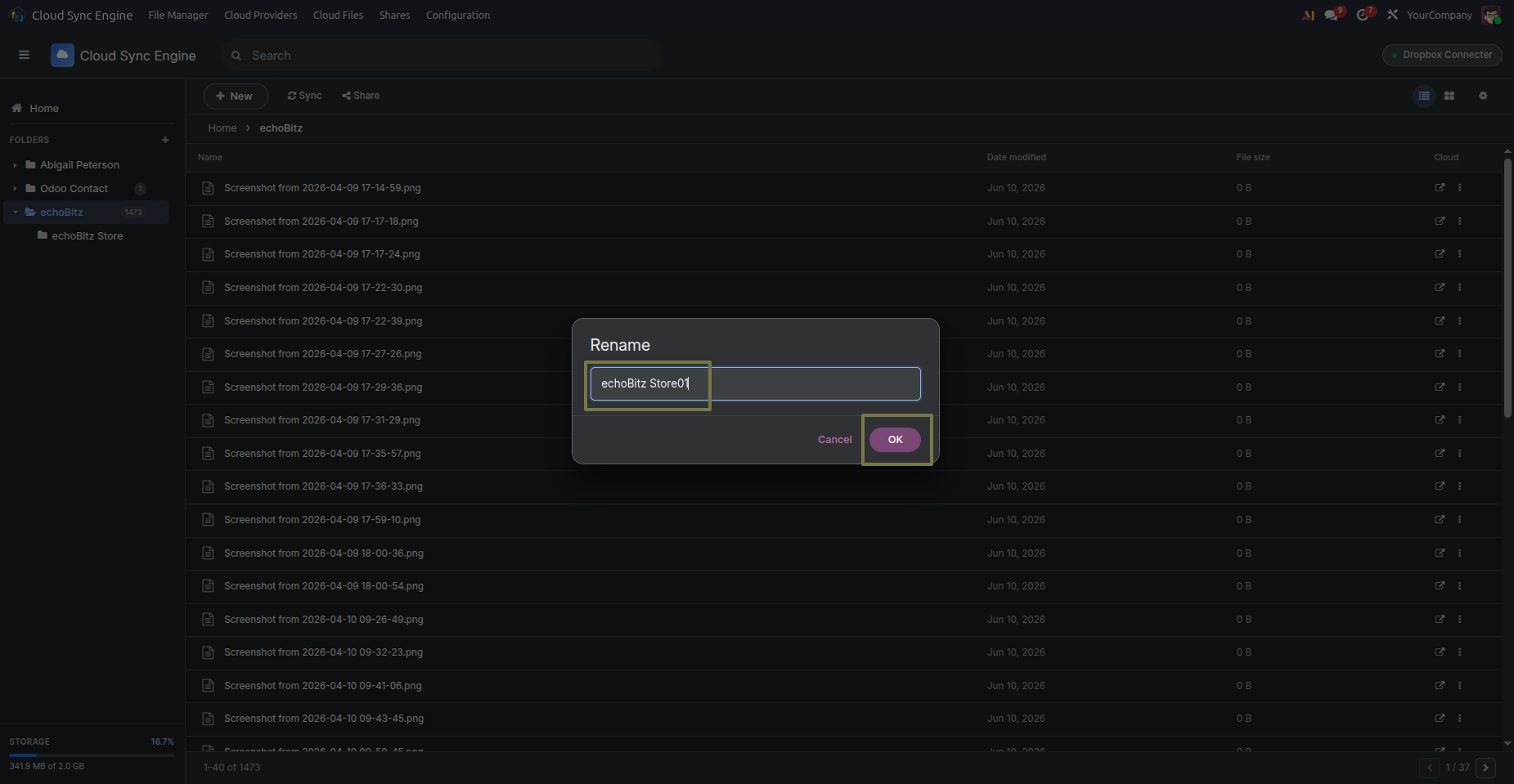Click the storage usage progress bar
The height and width of the screenshot is (784, 1514).
point(92,755)
